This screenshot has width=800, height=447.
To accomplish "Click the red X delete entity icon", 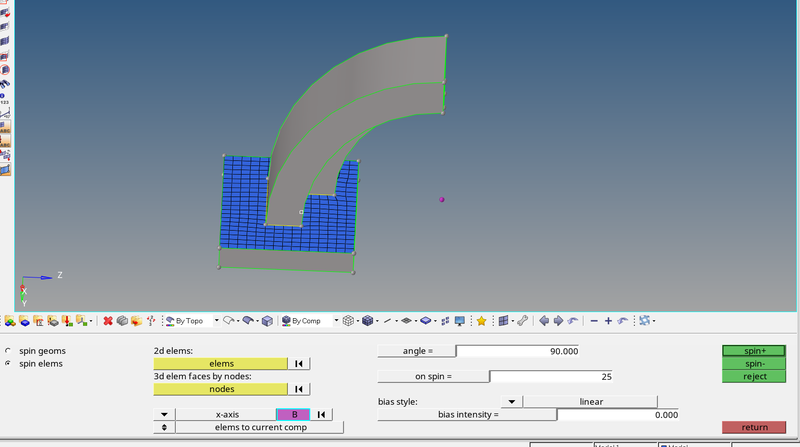I will [x=108, y=321].
